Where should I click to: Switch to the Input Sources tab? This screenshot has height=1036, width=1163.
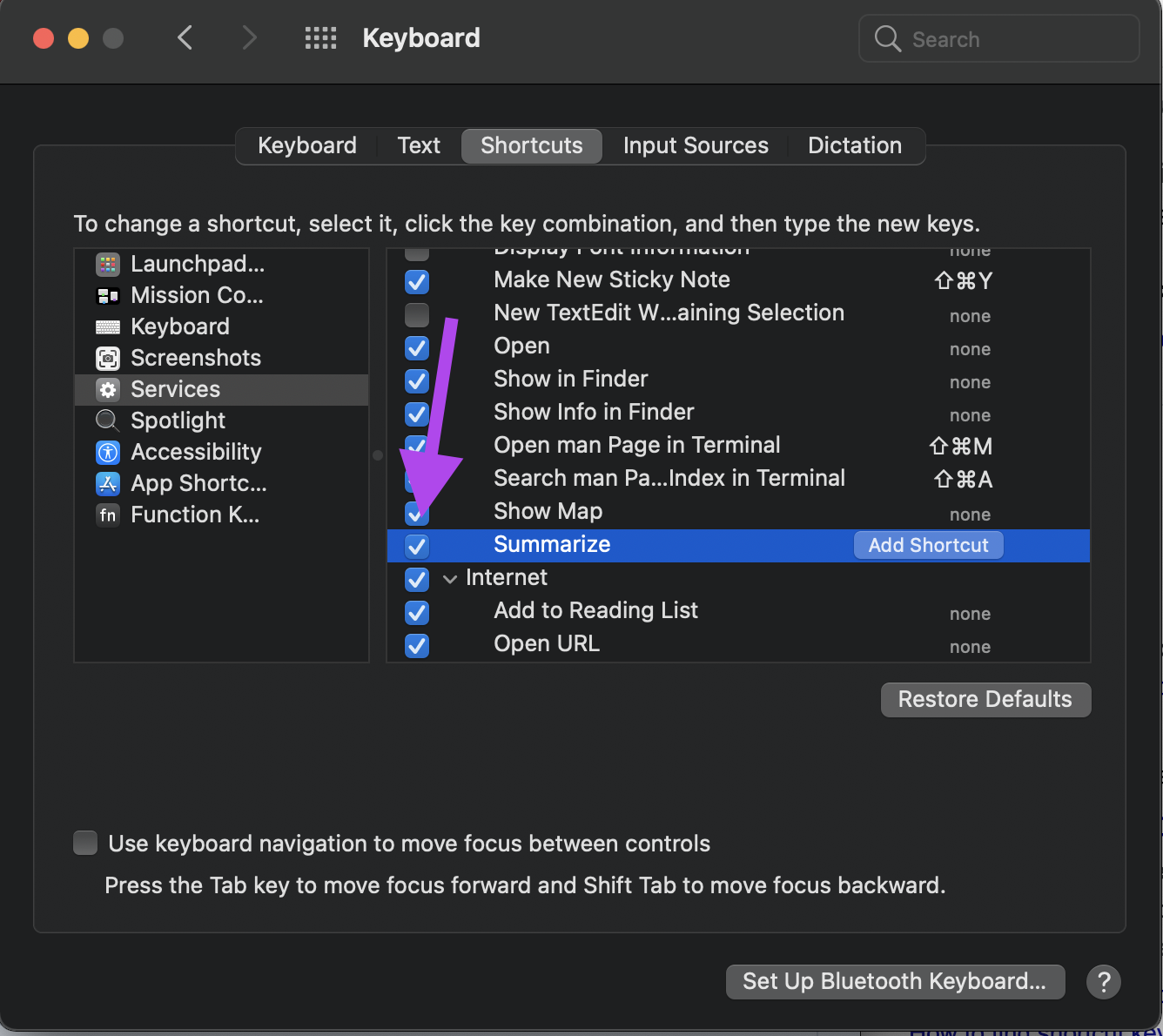696,145
